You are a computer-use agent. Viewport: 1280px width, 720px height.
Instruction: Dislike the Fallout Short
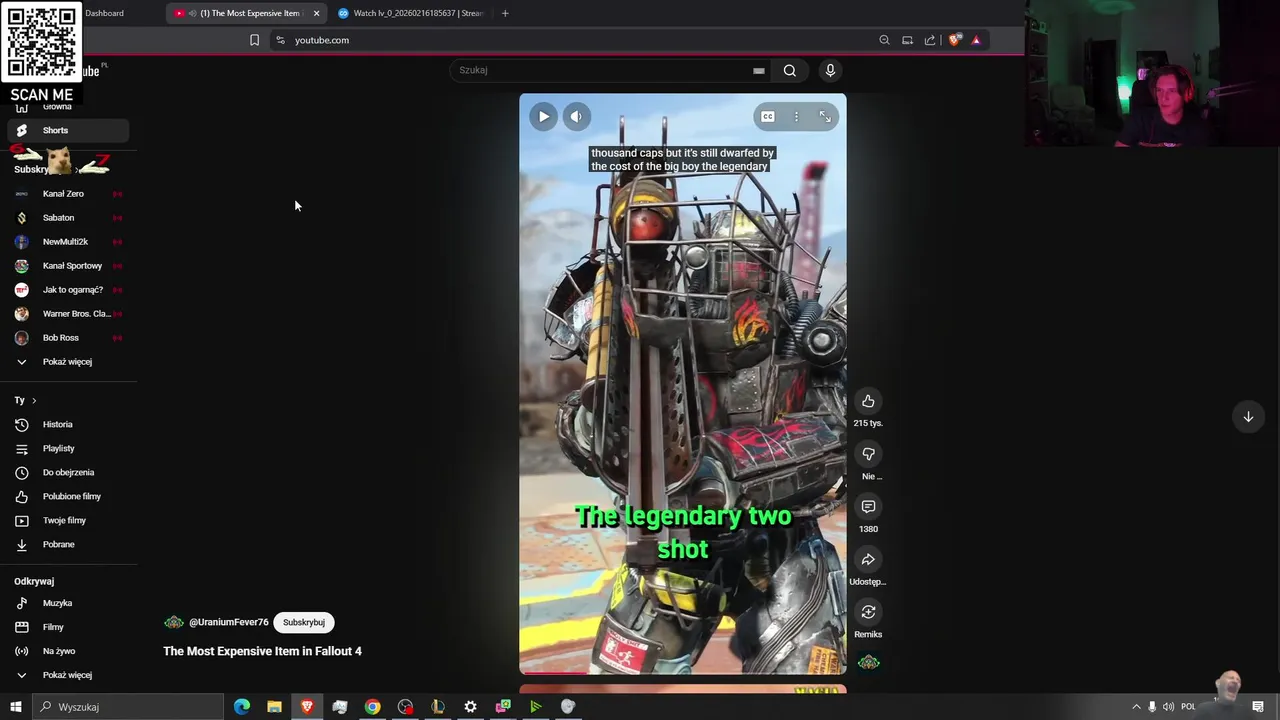(868, 454)
